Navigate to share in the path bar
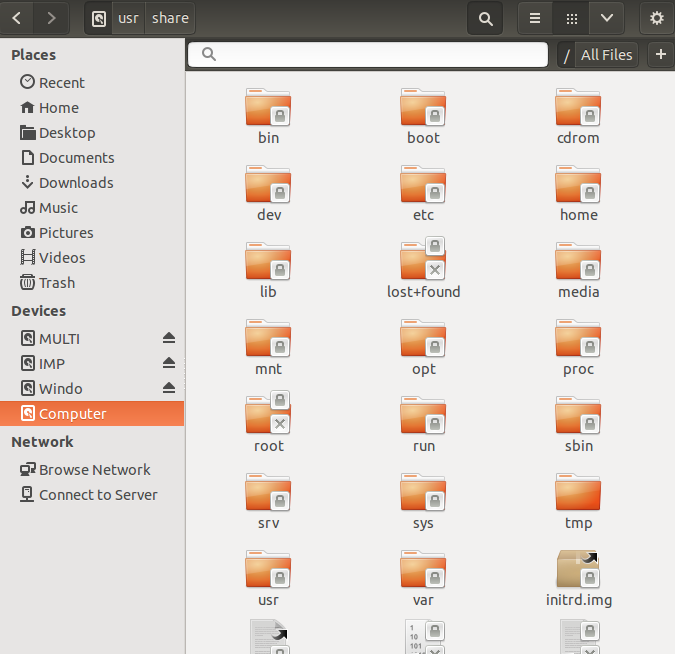The image size is (675, 654). coord(170,18)
